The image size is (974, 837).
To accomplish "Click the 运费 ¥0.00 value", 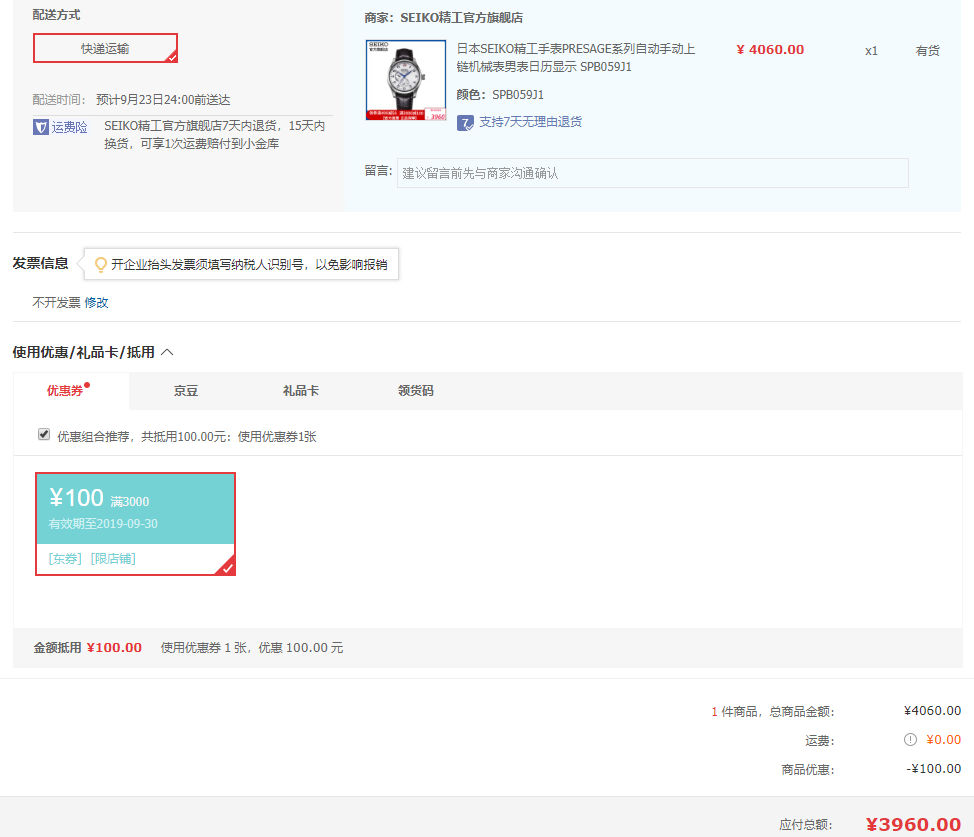I will (944, 739).
